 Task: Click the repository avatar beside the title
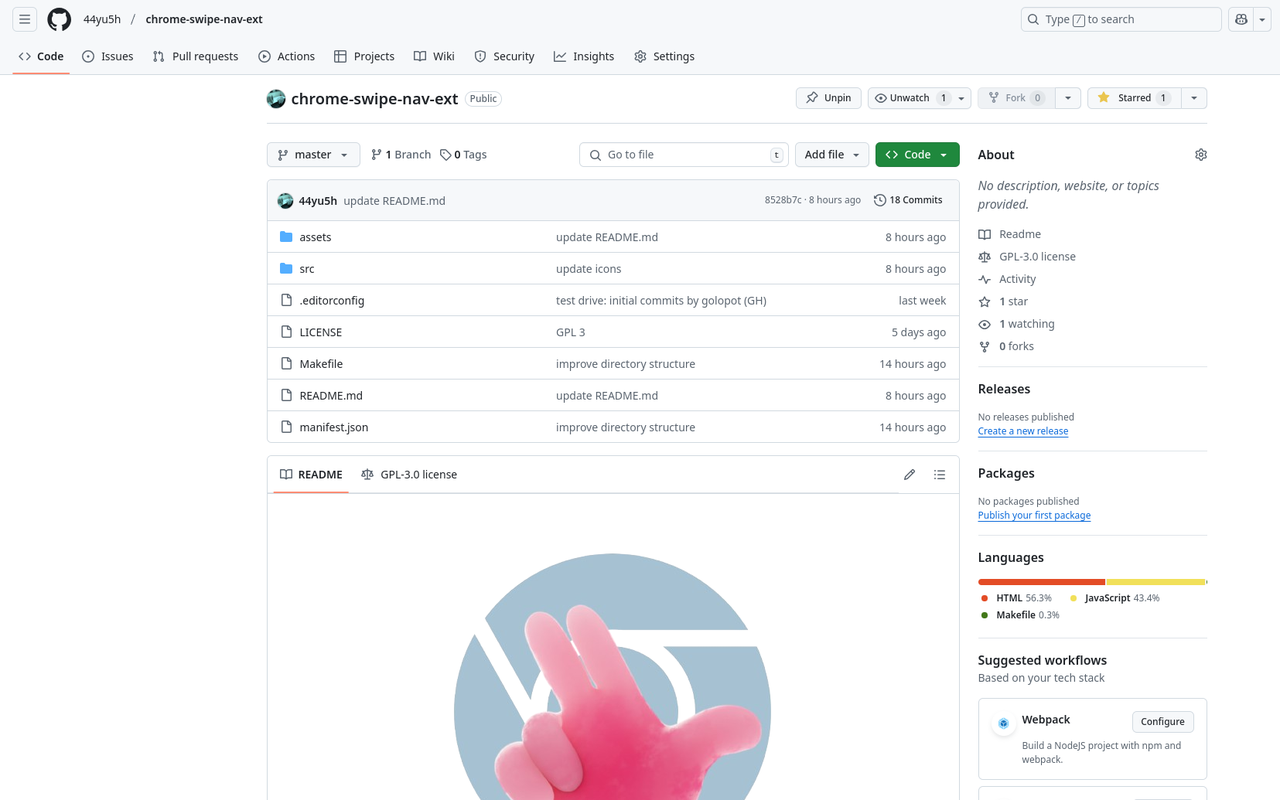[276, 99]
